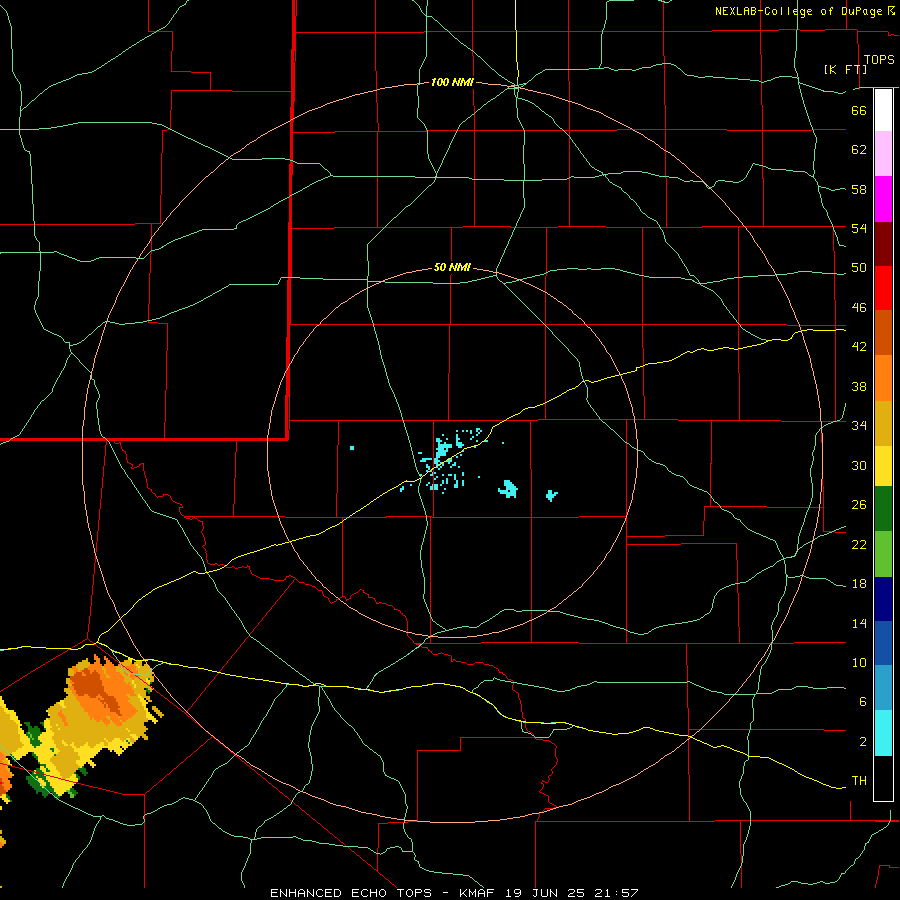The width and height of the screenshot is (900, 900).
Task: Click the legend value '34'
Action: pos(859,426)
